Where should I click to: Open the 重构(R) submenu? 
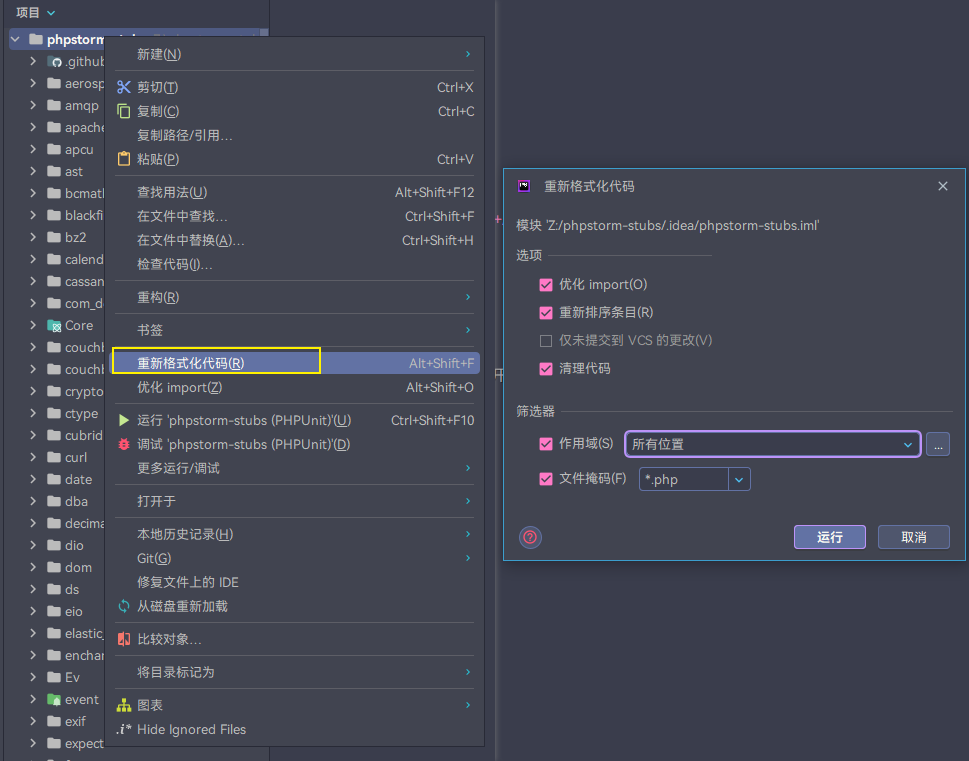pos(295,297)
